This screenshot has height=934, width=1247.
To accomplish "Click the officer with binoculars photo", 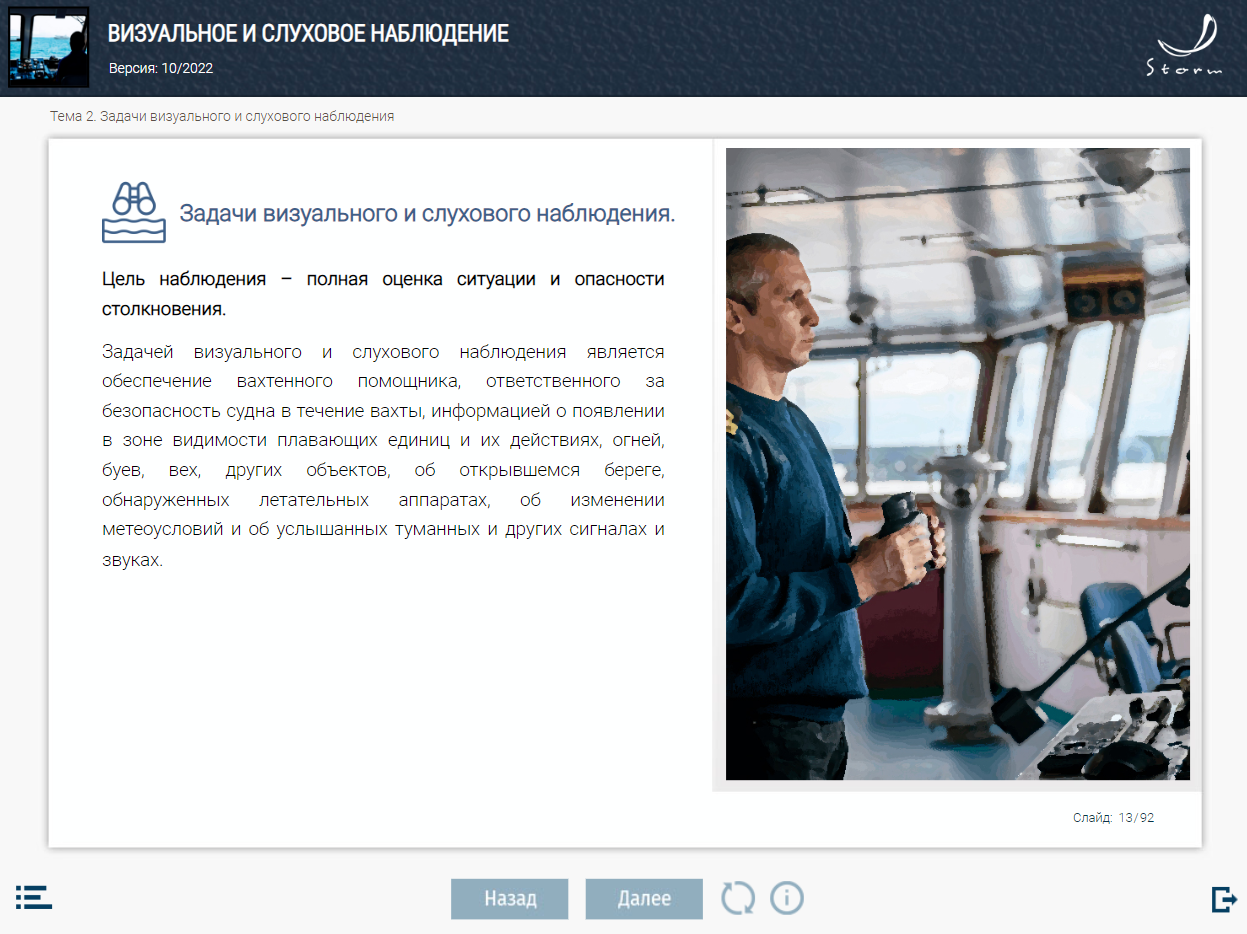I will pyautogui.click(x=958, y=464).
